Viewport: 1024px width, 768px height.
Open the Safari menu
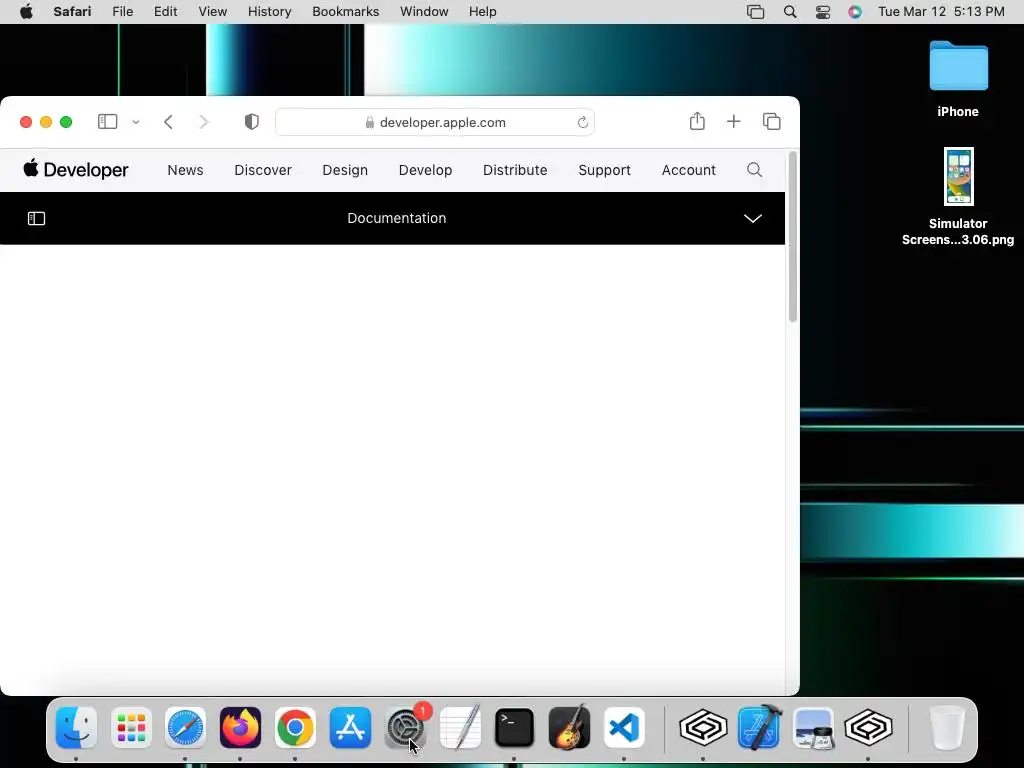point(72,12)
